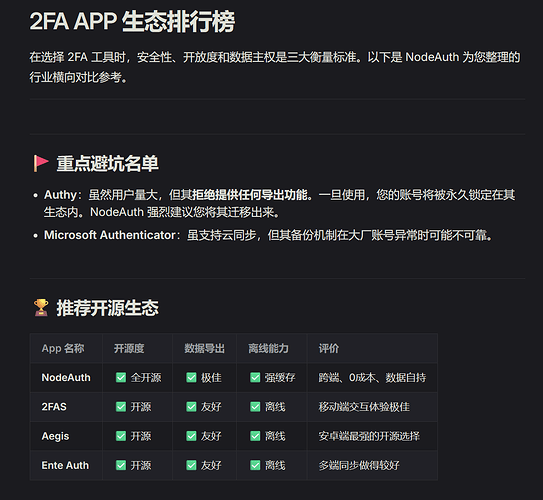This screenshot has height=500, width=543.
Task: Select the 数据导出 column header
Action: (204, 348)
